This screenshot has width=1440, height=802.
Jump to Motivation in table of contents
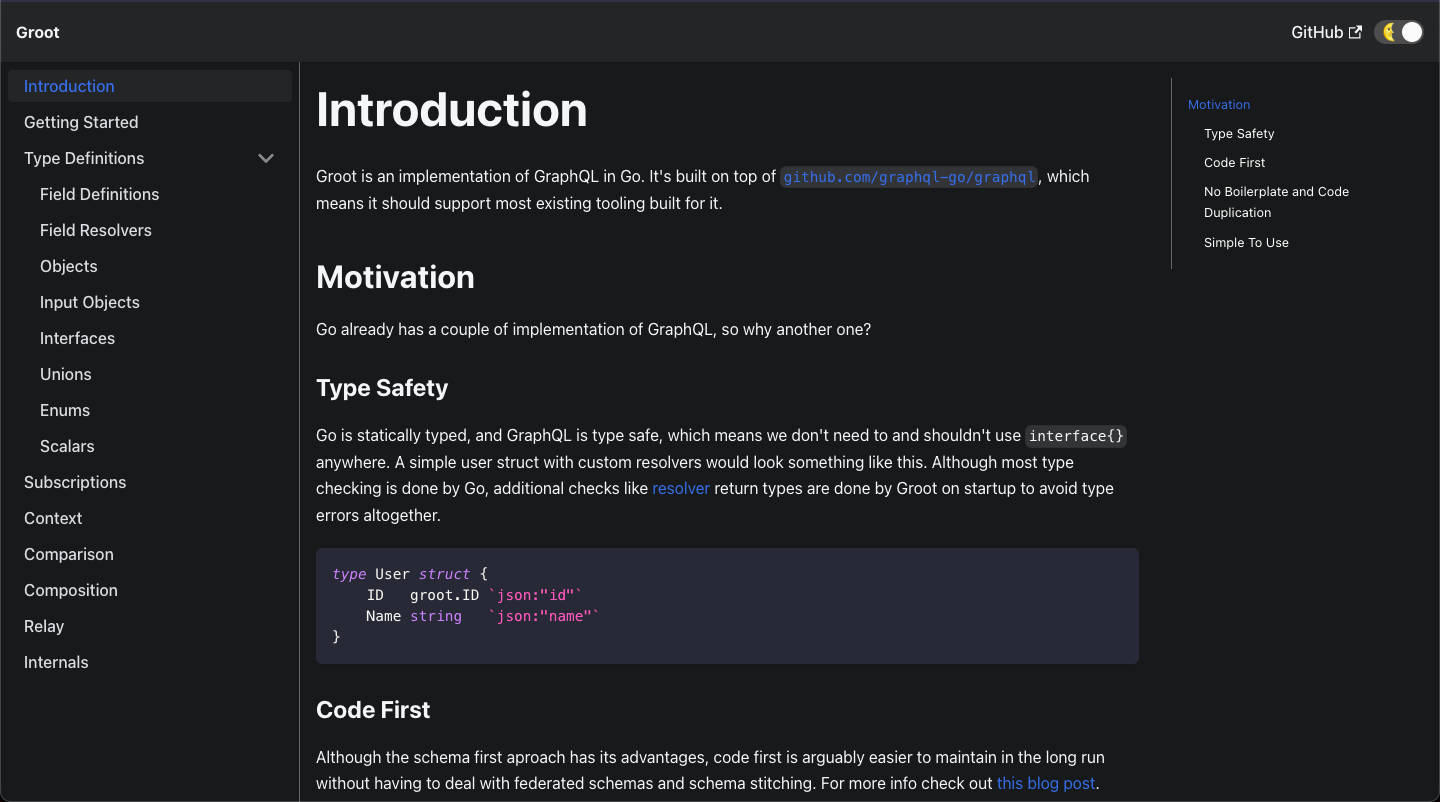pos(1219,104)
